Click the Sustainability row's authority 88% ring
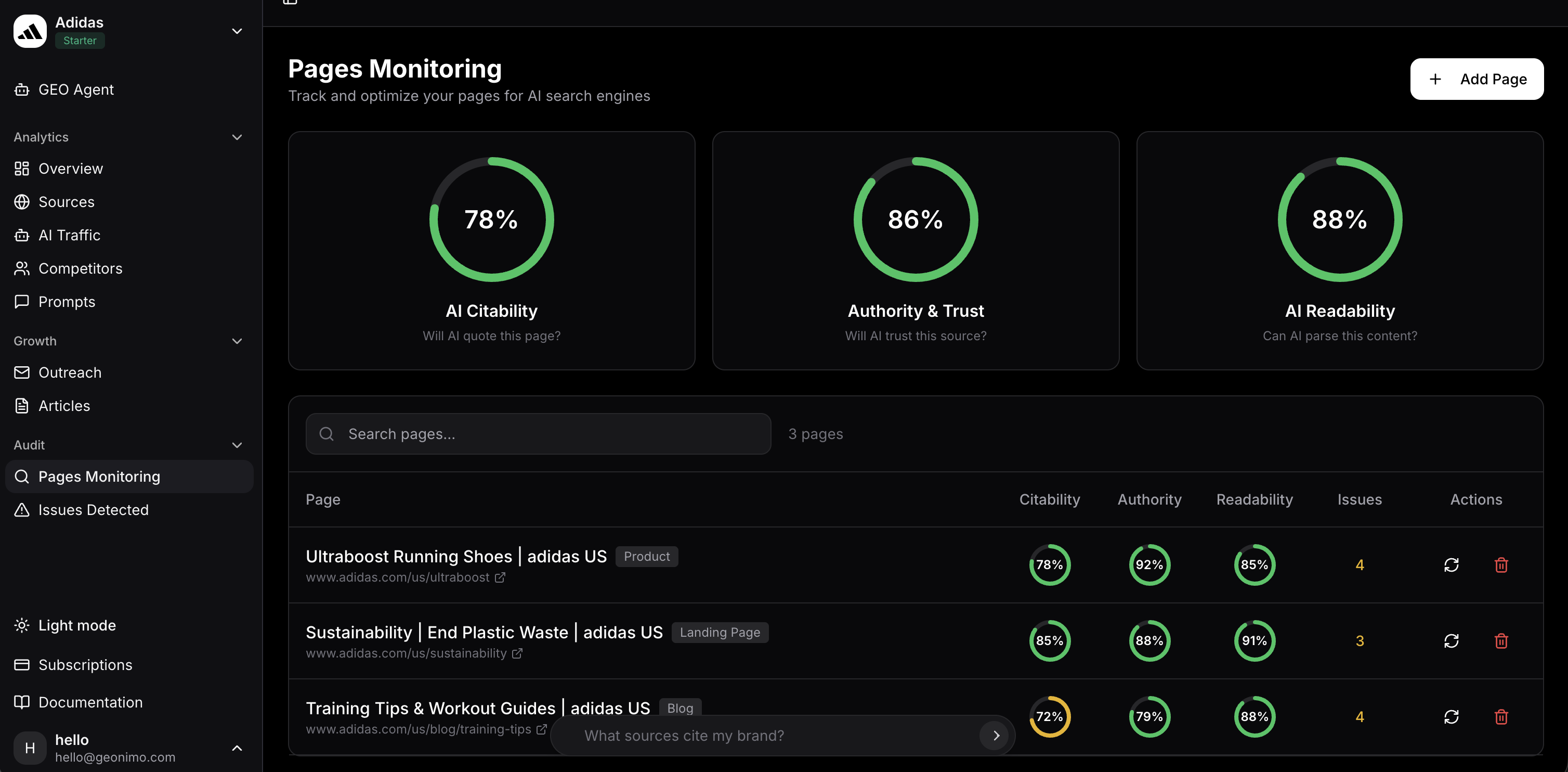 point(1149,641)
